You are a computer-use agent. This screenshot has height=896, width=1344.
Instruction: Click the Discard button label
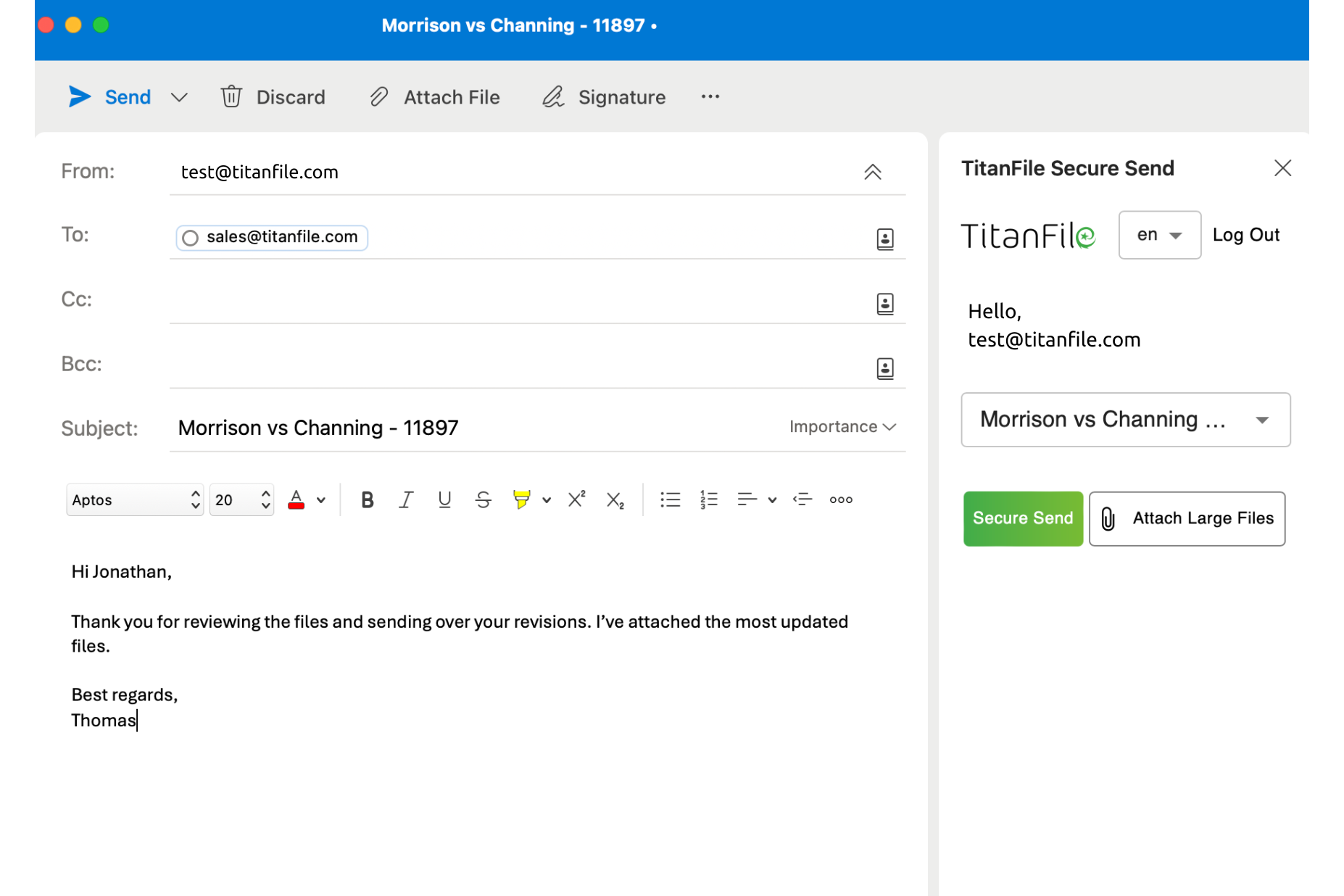tap(291, 97)
